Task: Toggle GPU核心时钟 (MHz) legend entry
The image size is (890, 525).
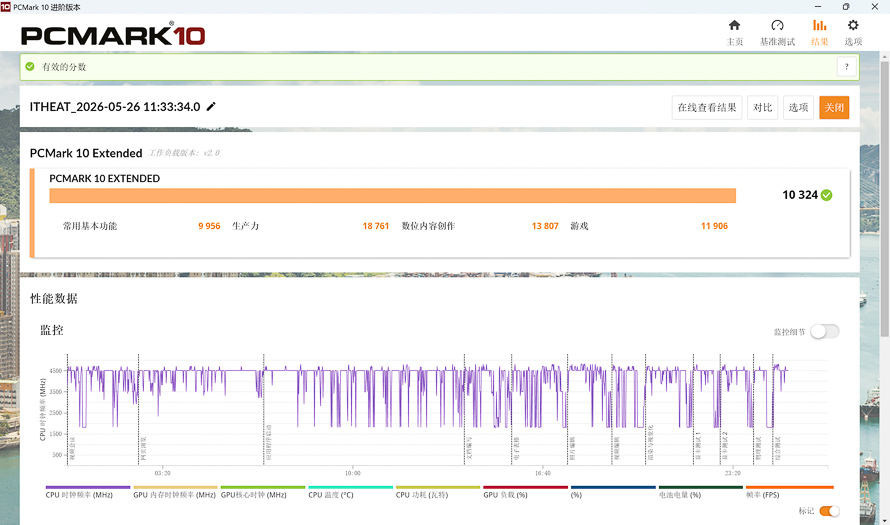Action: [263, 492]
